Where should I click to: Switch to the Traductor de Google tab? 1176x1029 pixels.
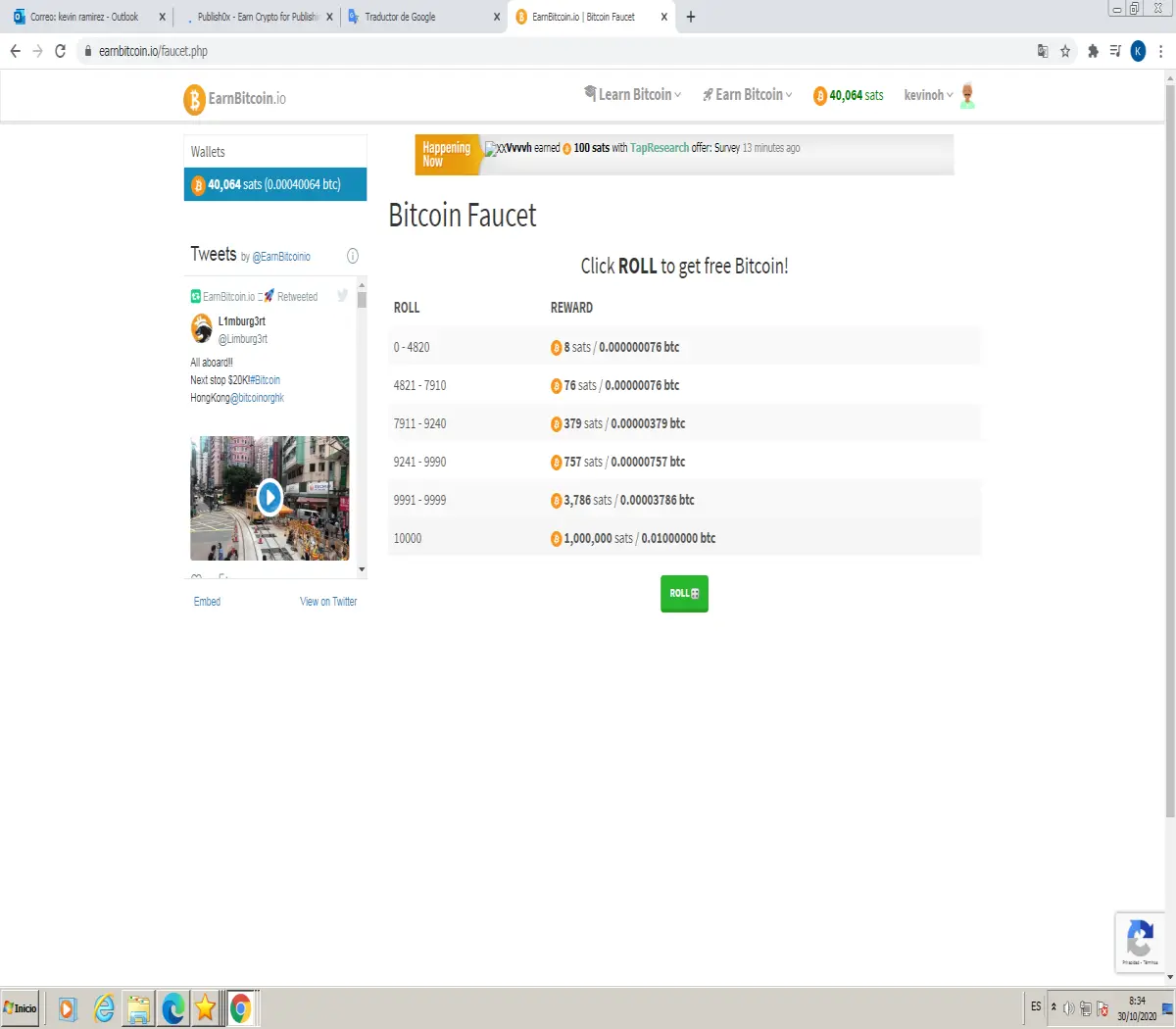point(422,17)
